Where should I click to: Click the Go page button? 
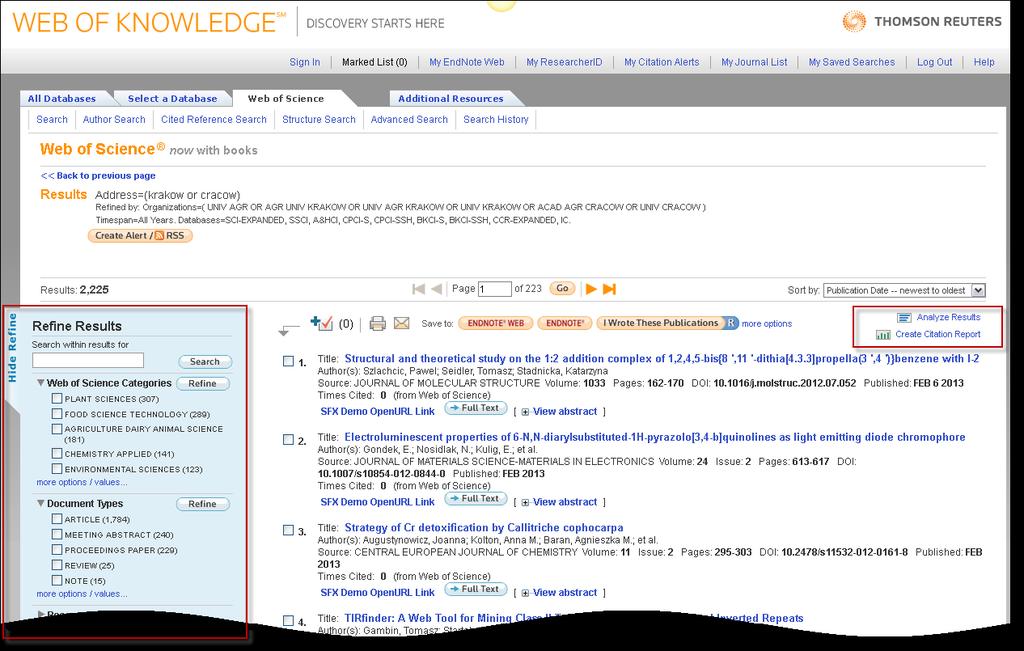tap(562, 288)
